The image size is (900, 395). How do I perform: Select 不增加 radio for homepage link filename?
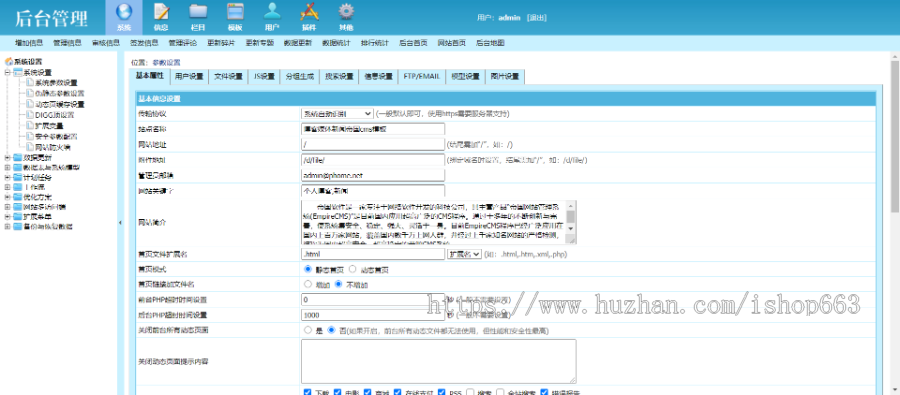point(339,284)
